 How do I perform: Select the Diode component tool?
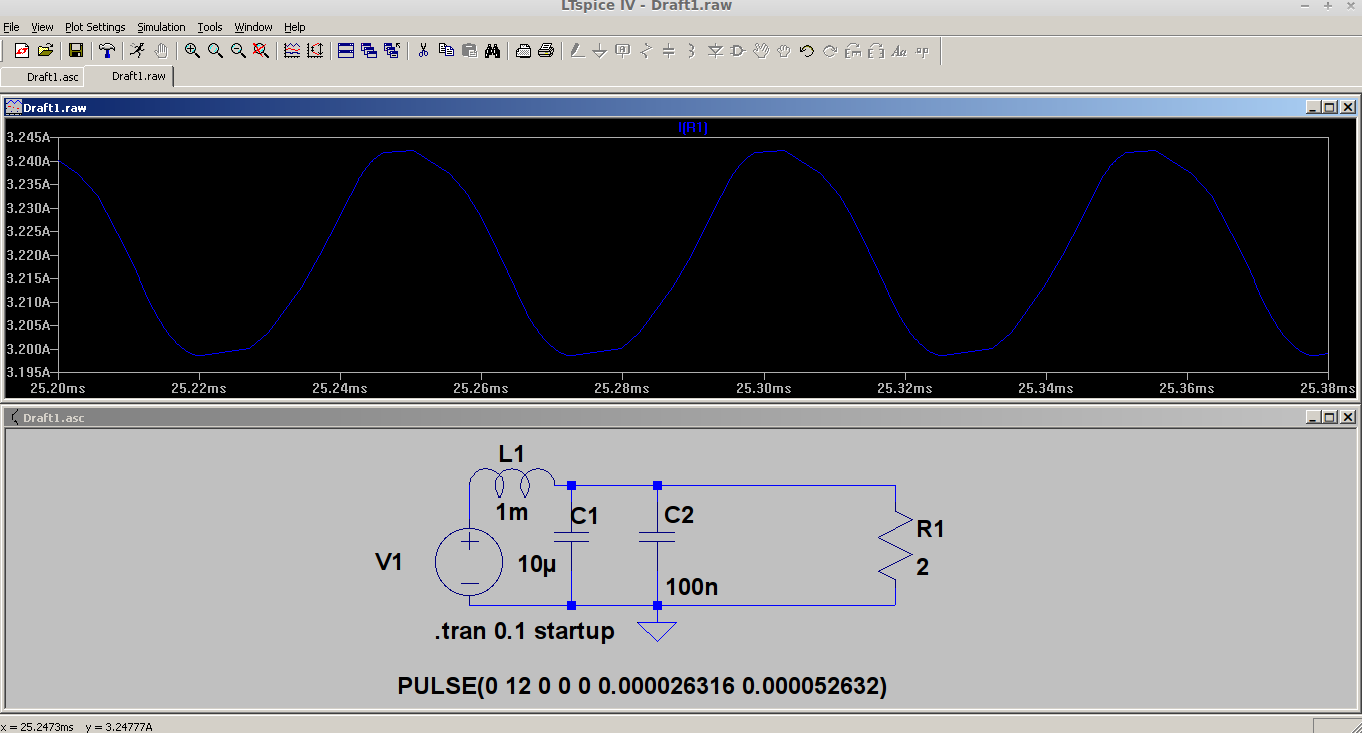pos(715,51)
